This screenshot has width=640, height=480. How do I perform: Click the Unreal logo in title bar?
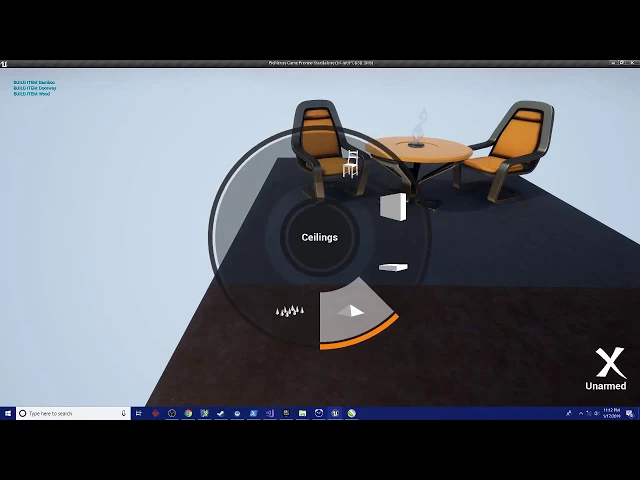pos(4,64)
